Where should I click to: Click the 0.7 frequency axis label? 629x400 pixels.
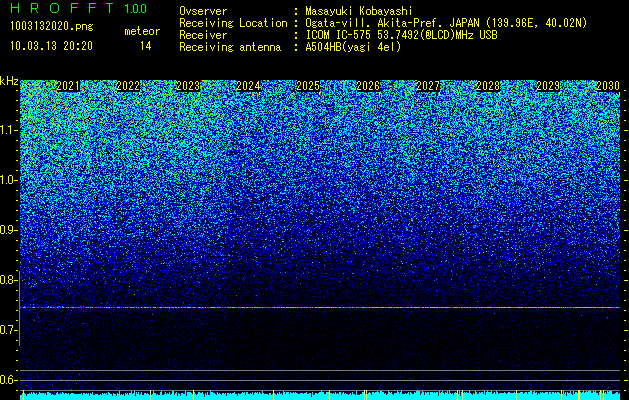9,330
